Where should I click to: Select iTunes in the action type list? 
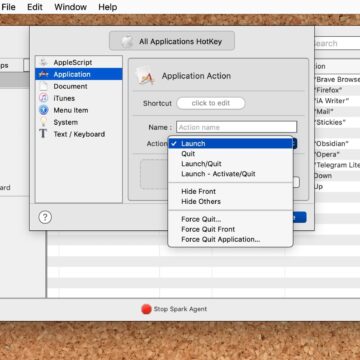coord(79,98)
